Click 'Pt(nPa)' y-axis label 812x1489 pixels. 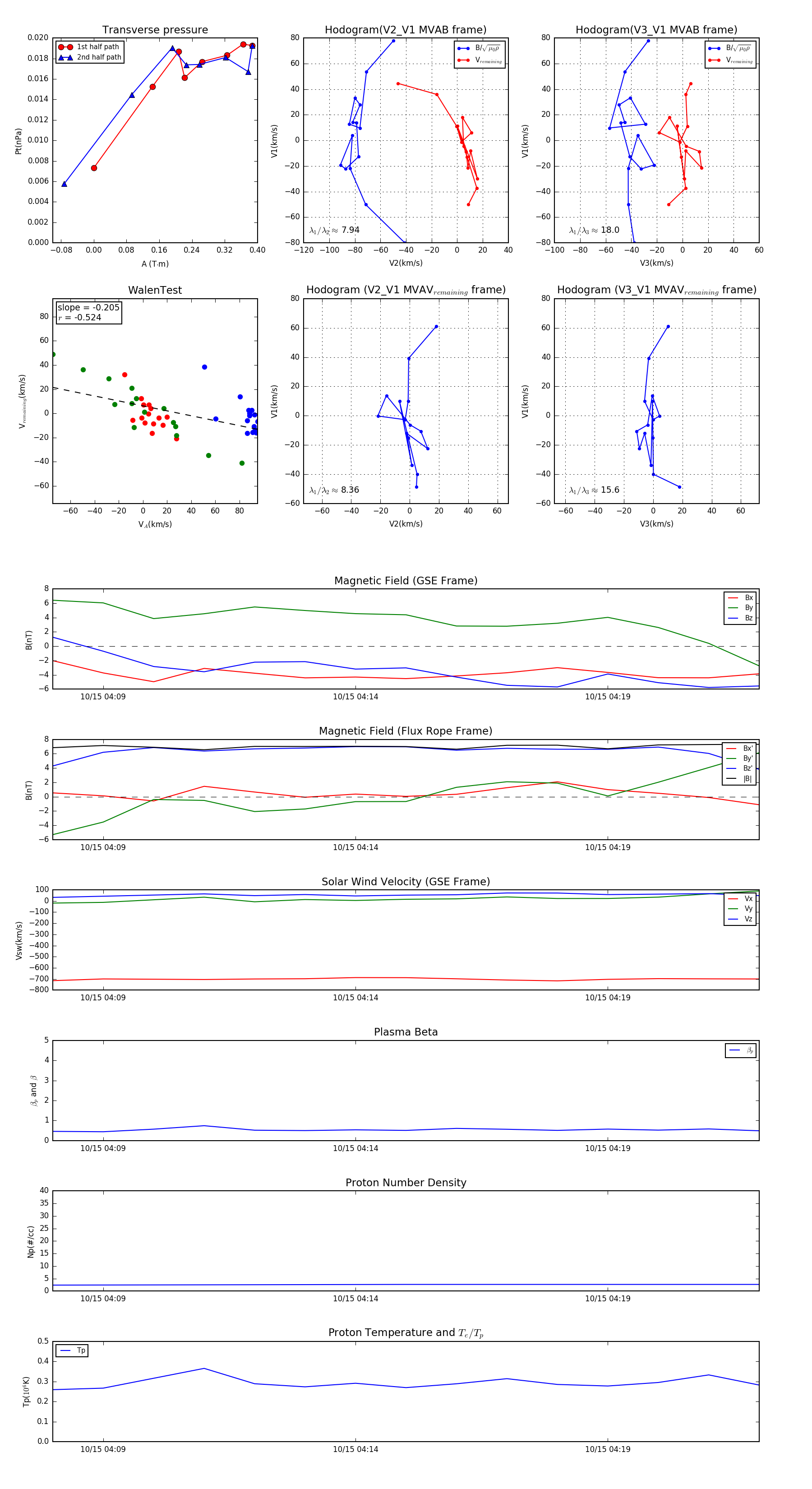pyautogui.click(x=18, y=140)
